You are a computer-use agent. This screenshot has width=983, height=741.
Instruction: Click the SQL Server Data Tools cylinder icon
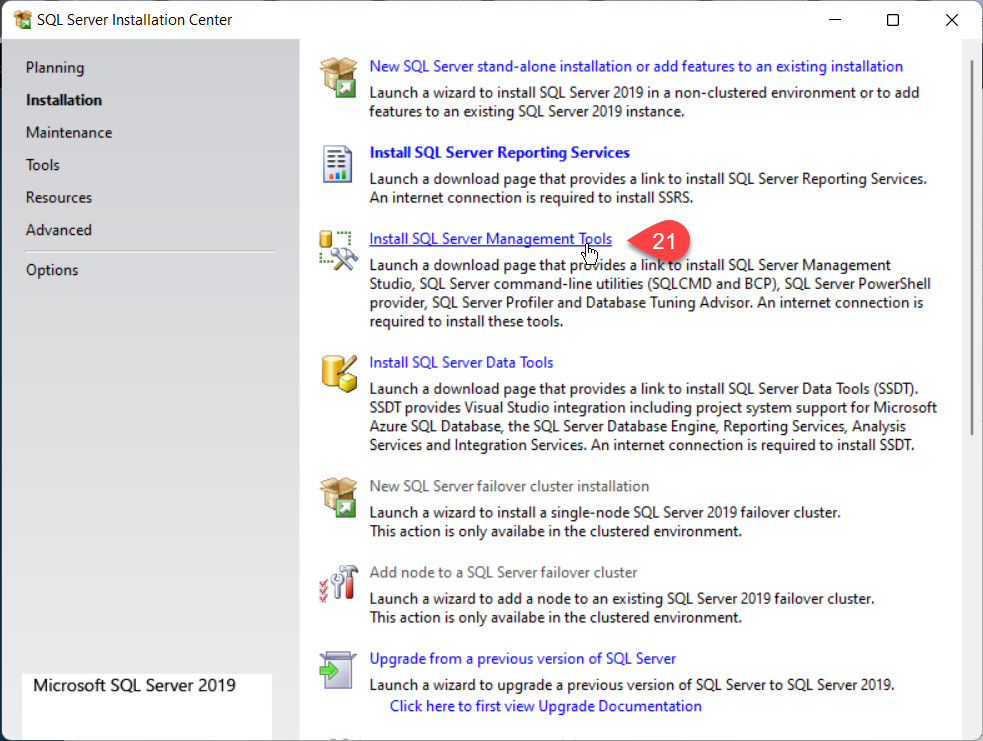tap(339, 374)
